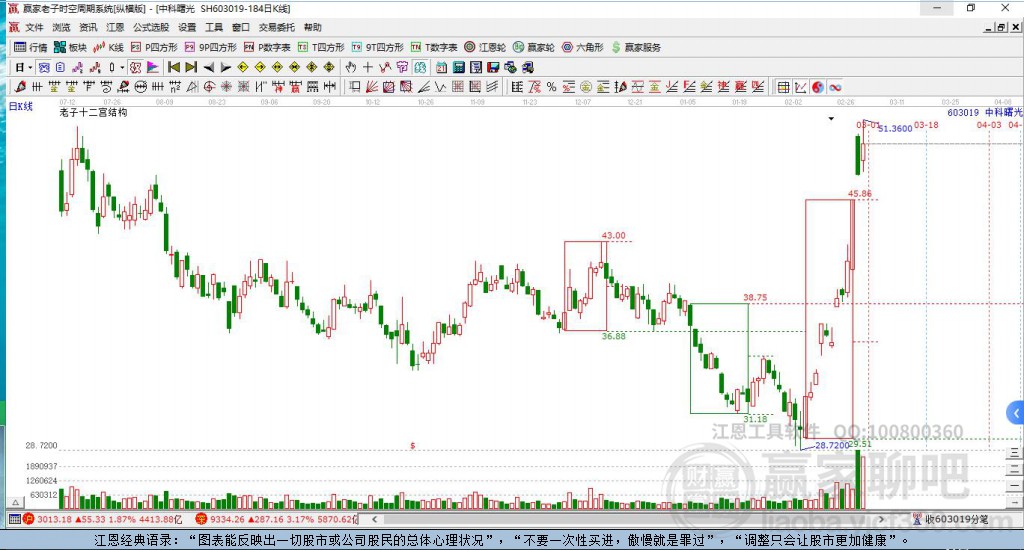
Task: Open the P数字表 tool
Action: 267,47
